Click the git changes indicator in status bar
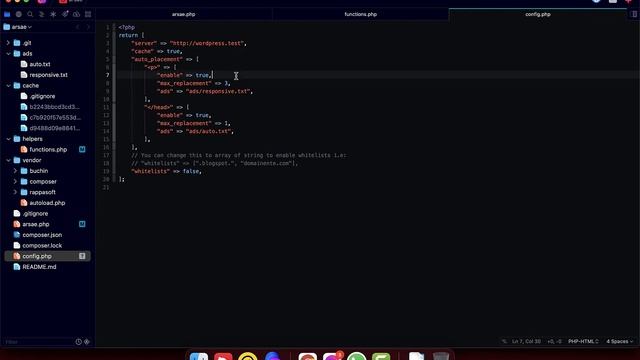The width and height of the screenshot is (640, 360). [554, 341]
